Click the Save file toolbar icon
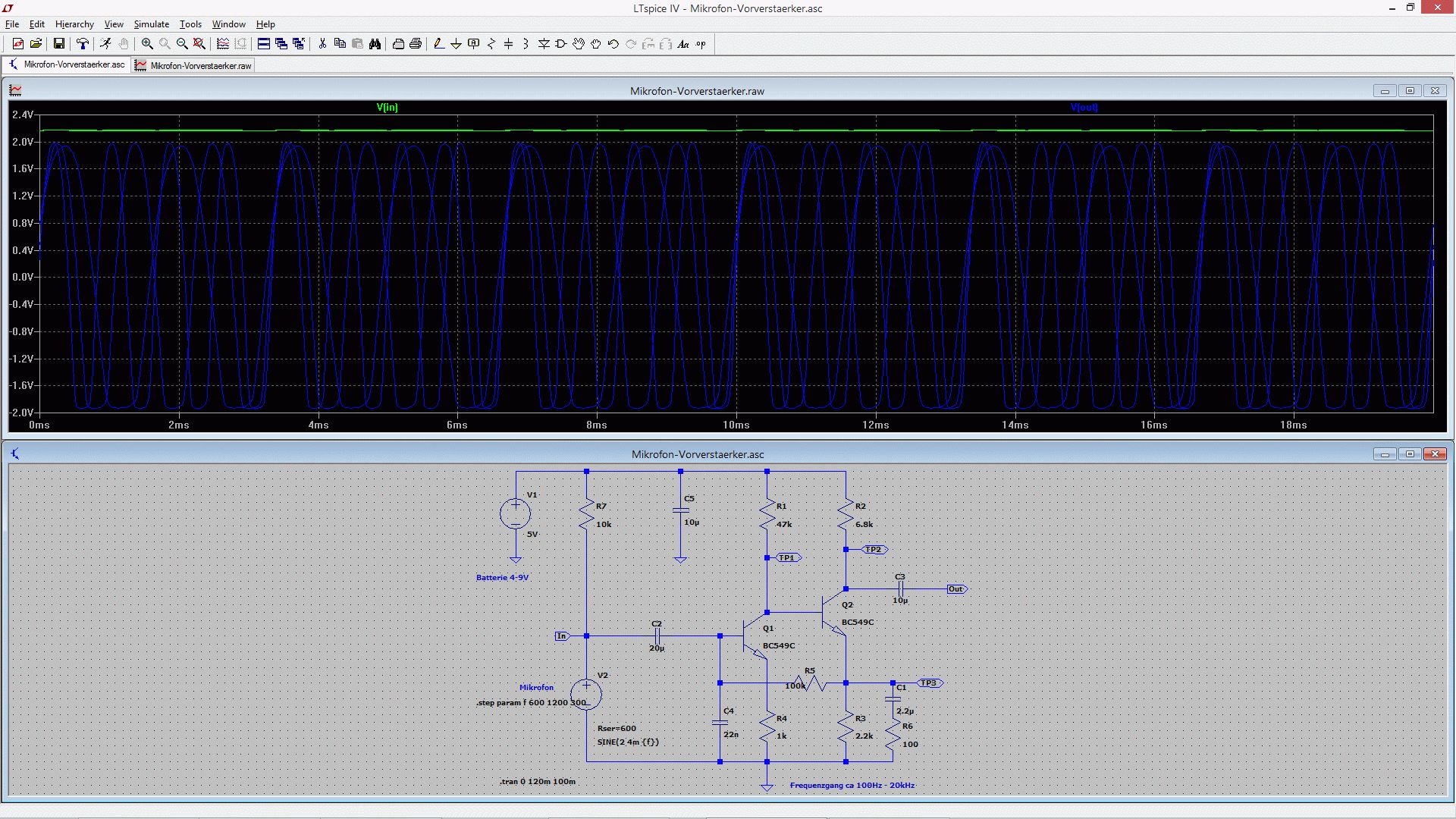 coord(58,44)
